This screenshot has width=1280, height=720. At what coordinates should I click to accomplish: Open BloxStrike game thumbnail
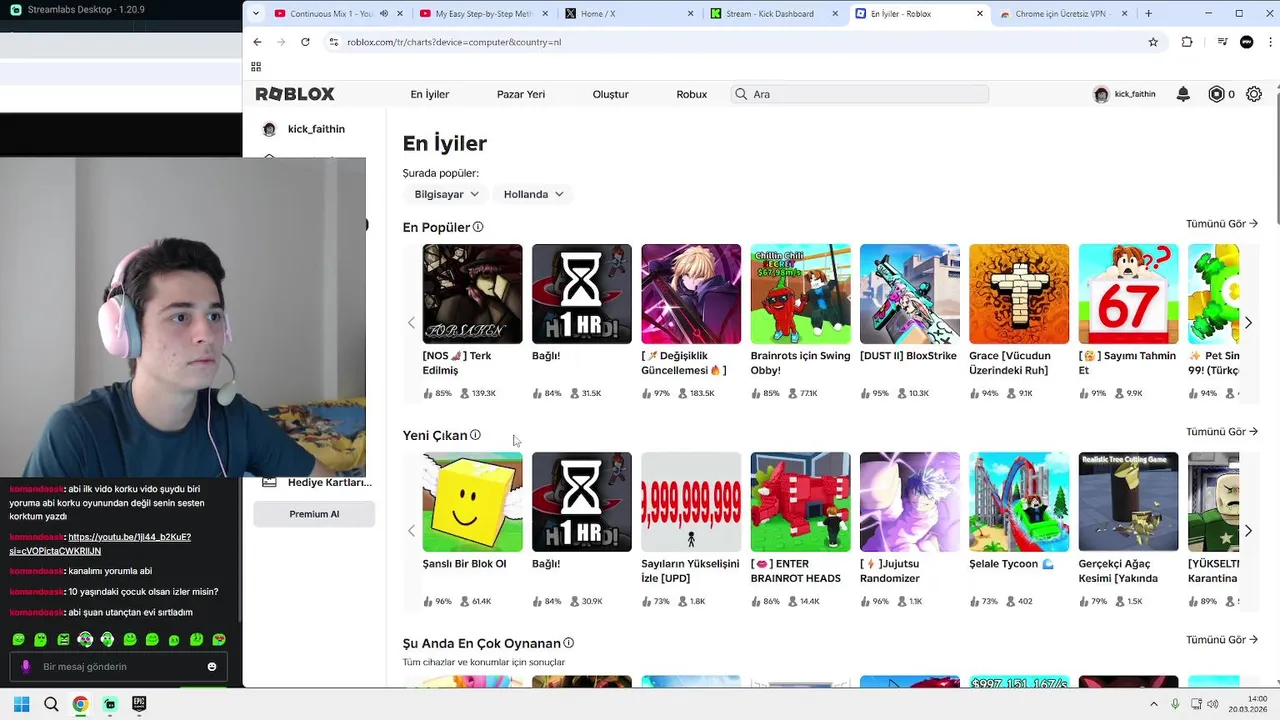click(909, 294)
